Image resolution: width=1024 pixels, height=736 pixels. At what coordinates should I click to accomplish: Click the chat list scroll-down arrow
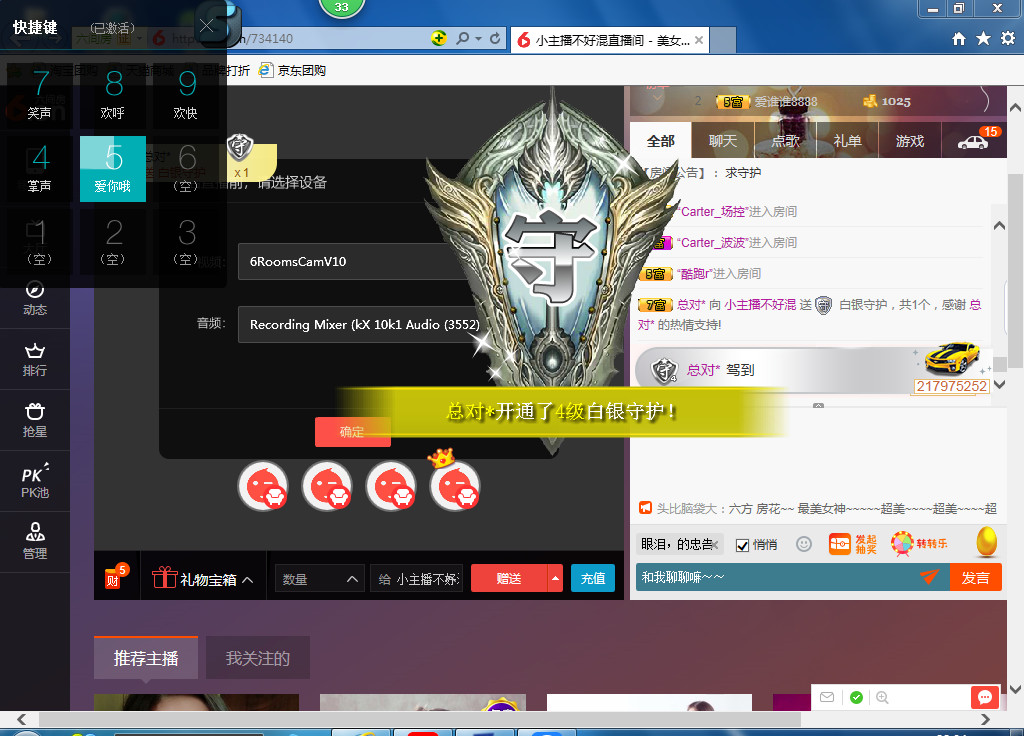(999, 385)
